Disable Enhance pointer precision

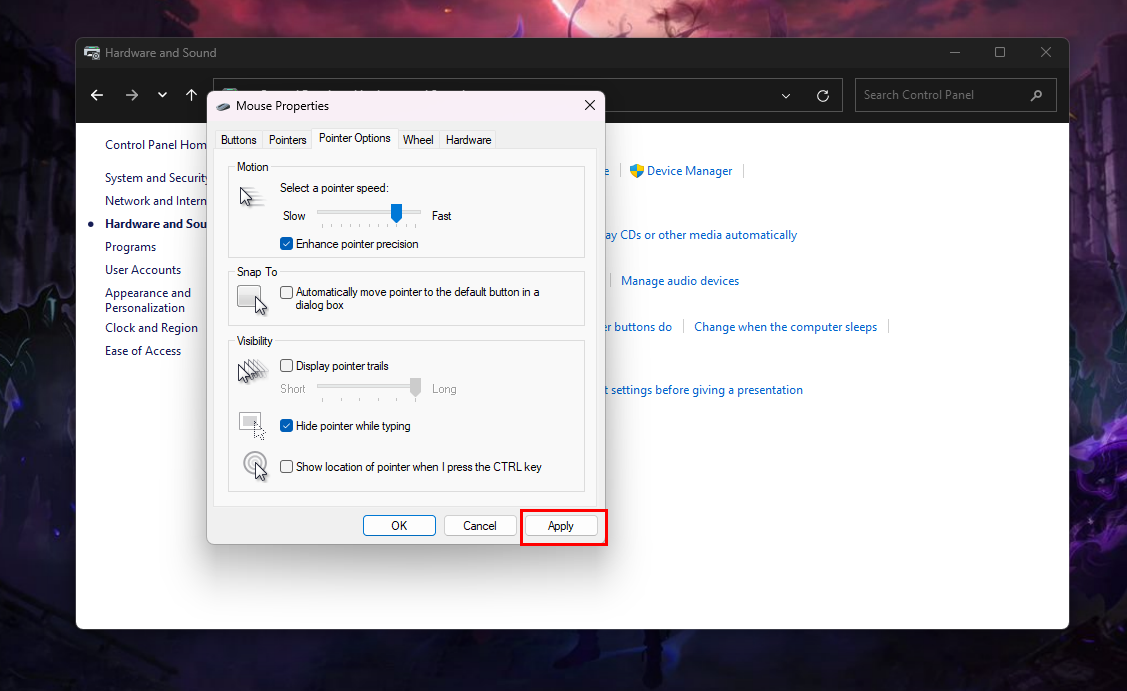(286, 243)
